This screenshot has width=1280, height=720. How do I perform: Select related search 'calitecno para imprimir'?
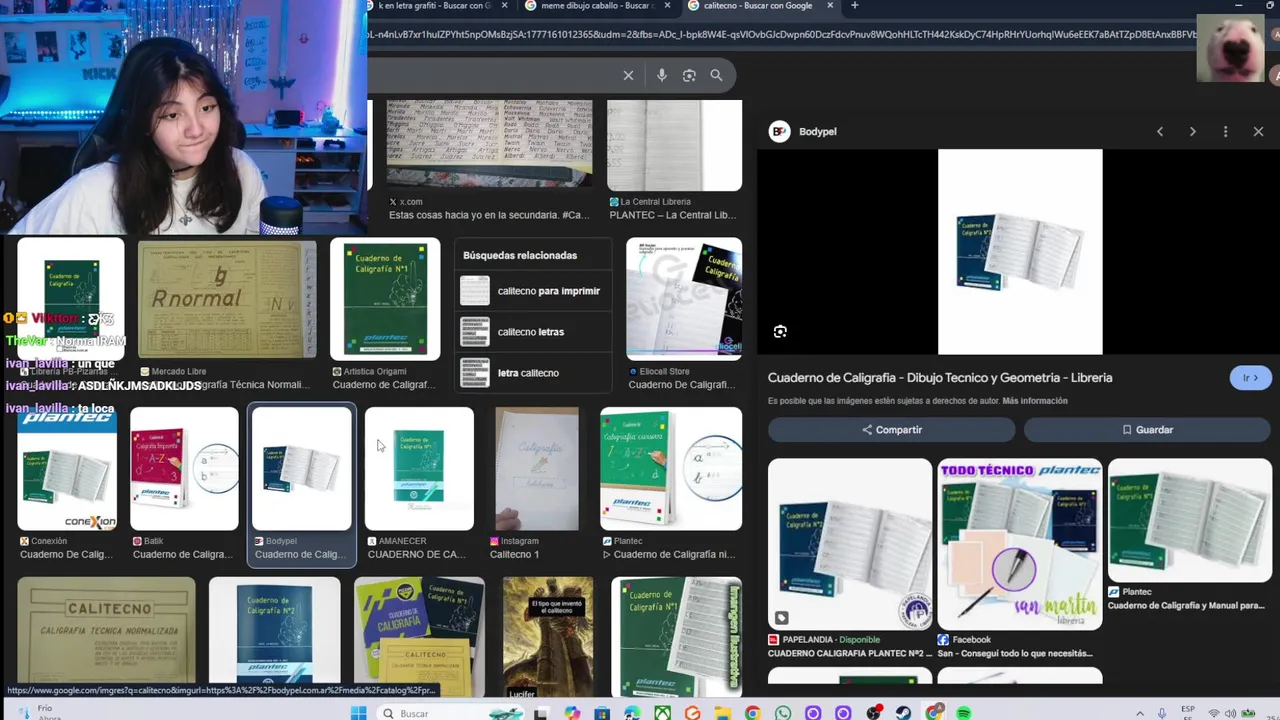click(x=531, y=291)
